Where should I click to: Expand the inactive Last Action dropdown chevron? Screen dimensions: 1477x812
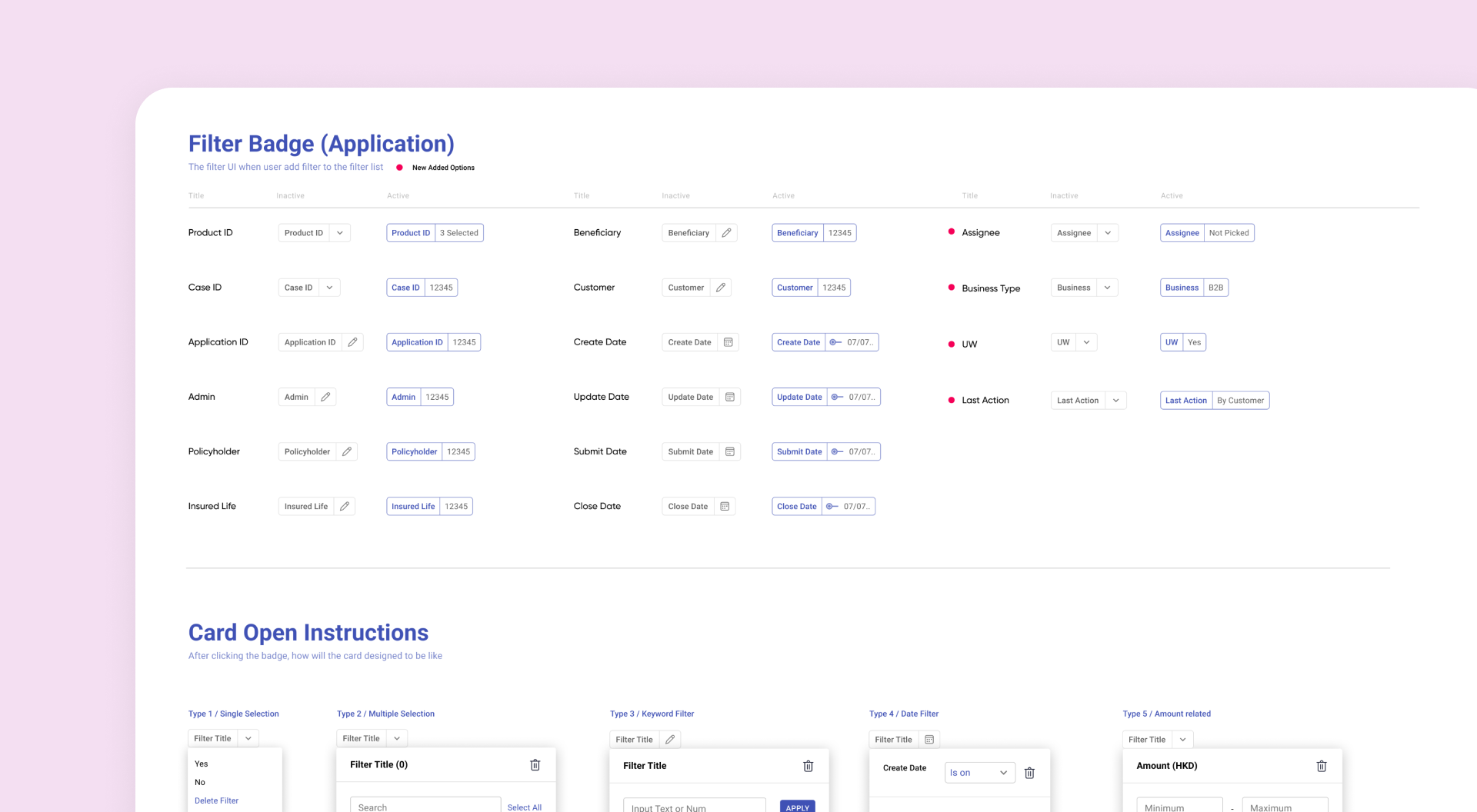[x=1115, y=400]
